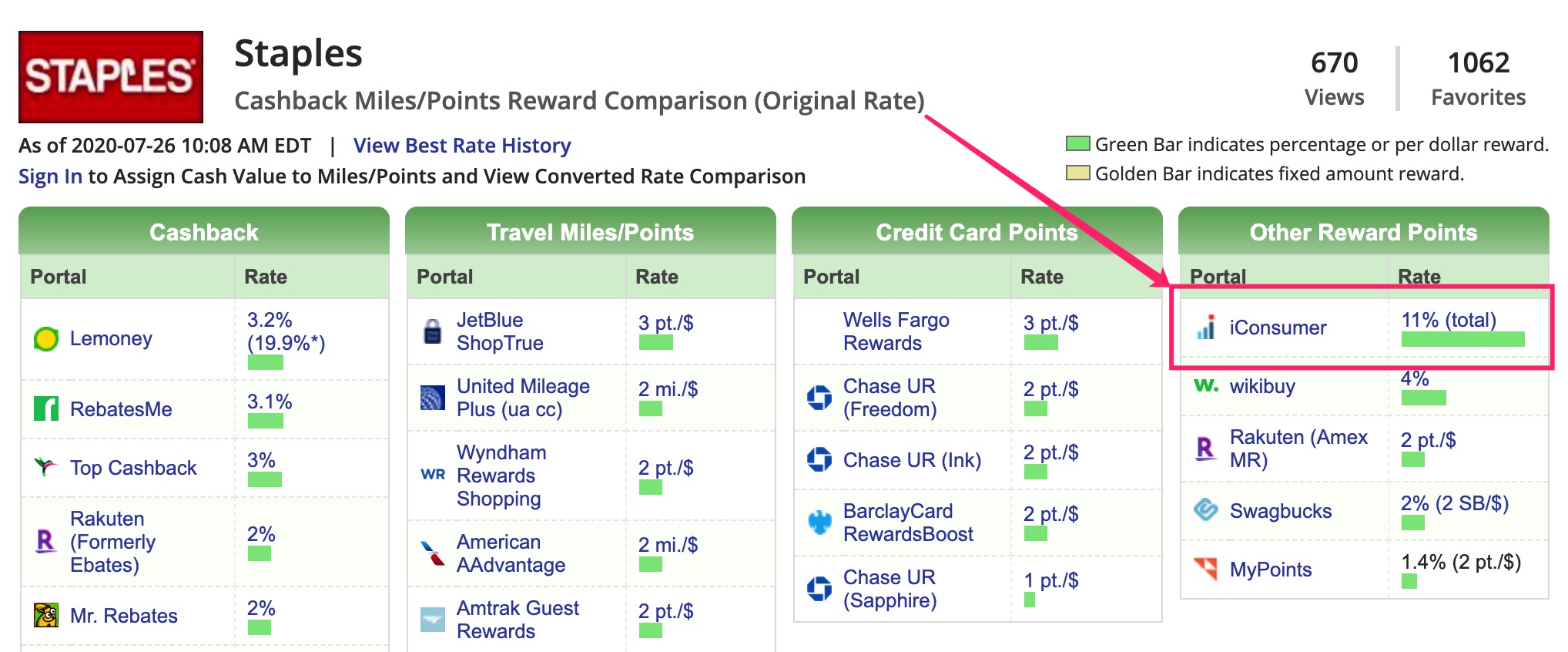The image size is (1568, 652).
Task: Click the Lemoney portal icon
Action: (46, 338)
